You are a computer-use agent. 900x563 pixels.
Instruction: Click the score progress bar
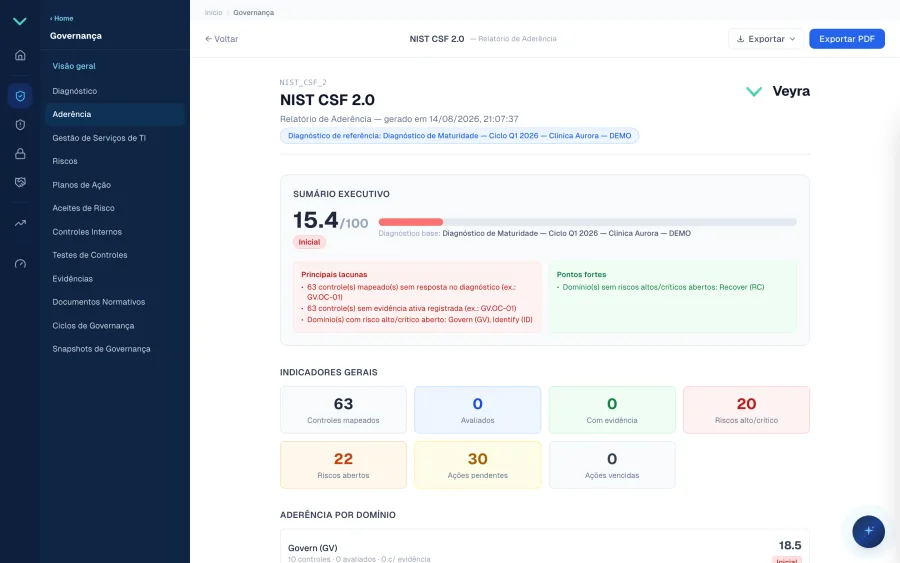click(587, 222)
